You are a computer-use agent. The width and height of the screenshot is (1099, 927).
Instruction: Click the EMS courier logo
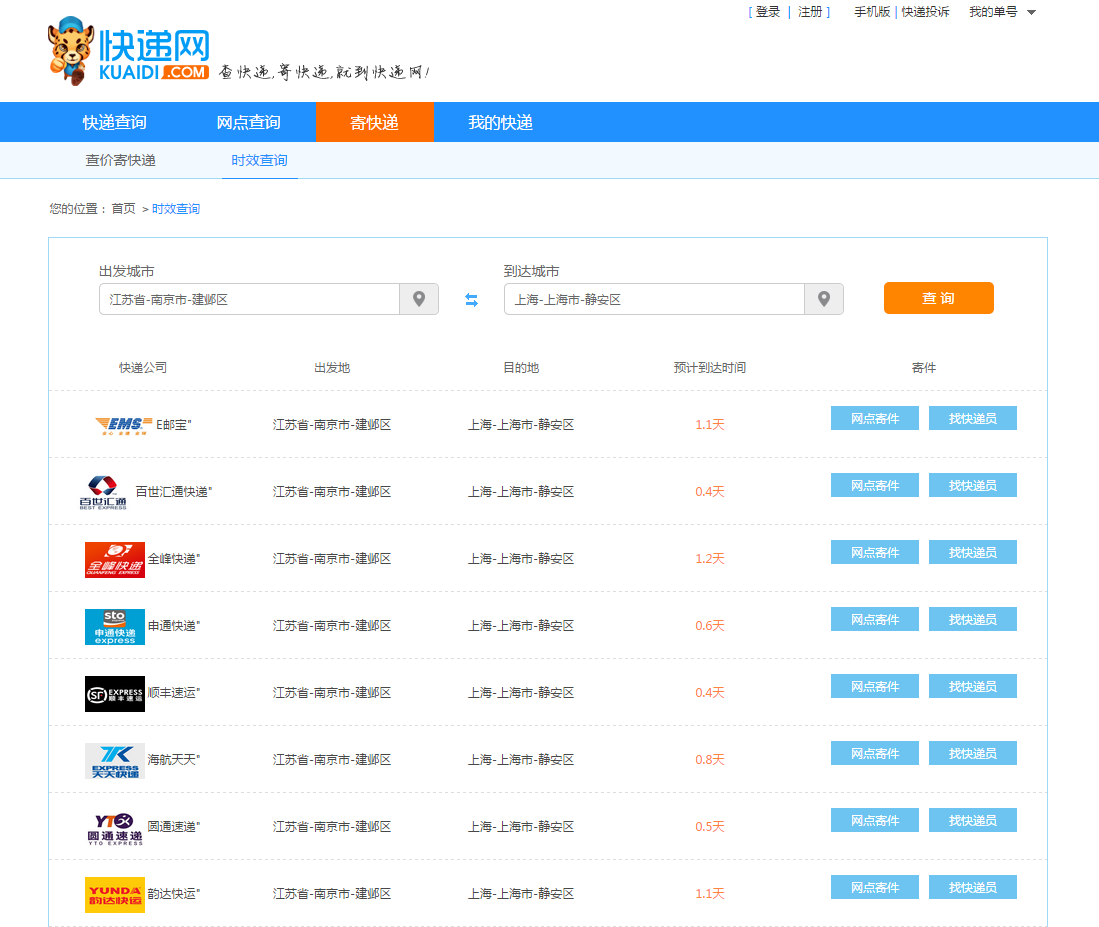[x=123, y=425]
